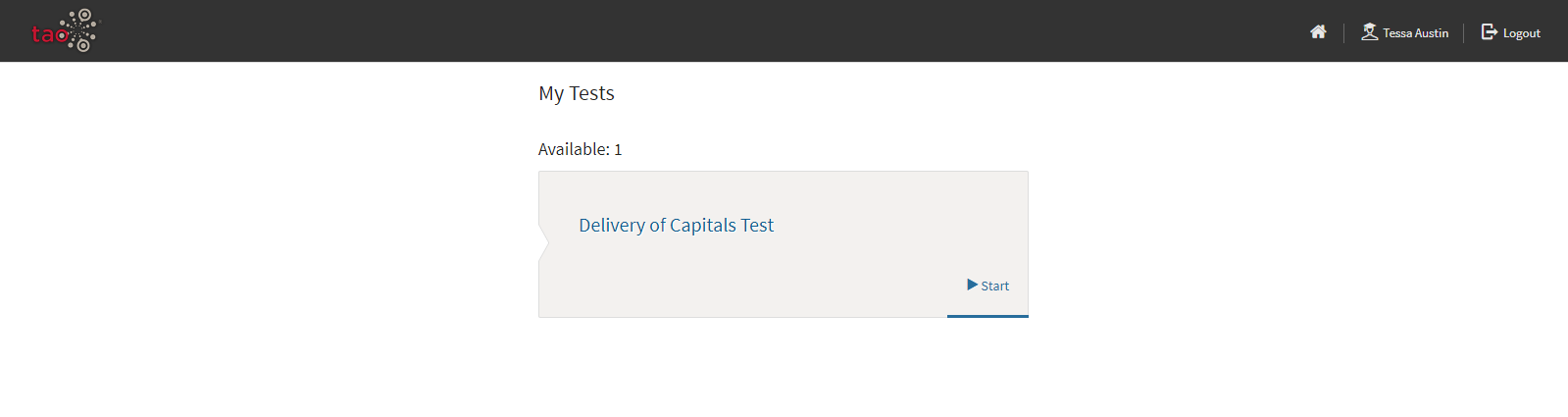1568x417 pixels.
Task: Click the number 1 in the Available count
Action: (618, 149)
